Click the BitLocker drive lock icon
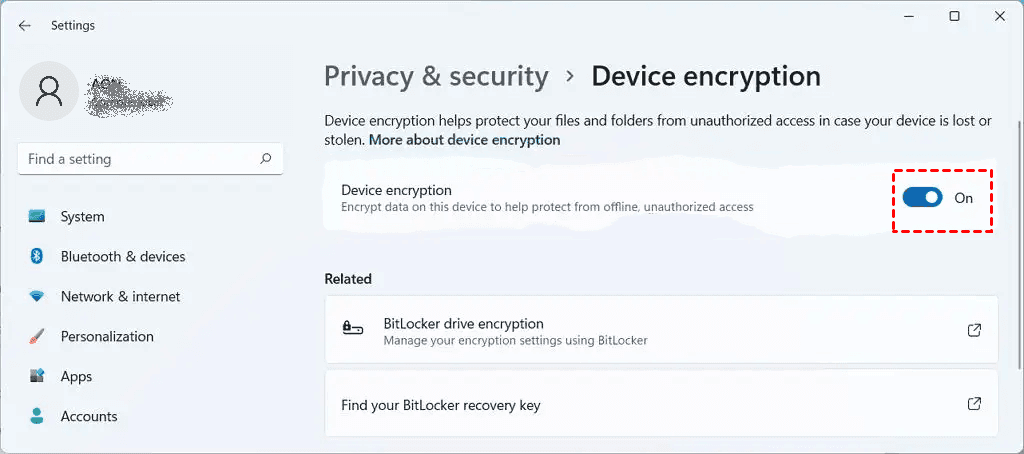 click(x=352, y=328)
